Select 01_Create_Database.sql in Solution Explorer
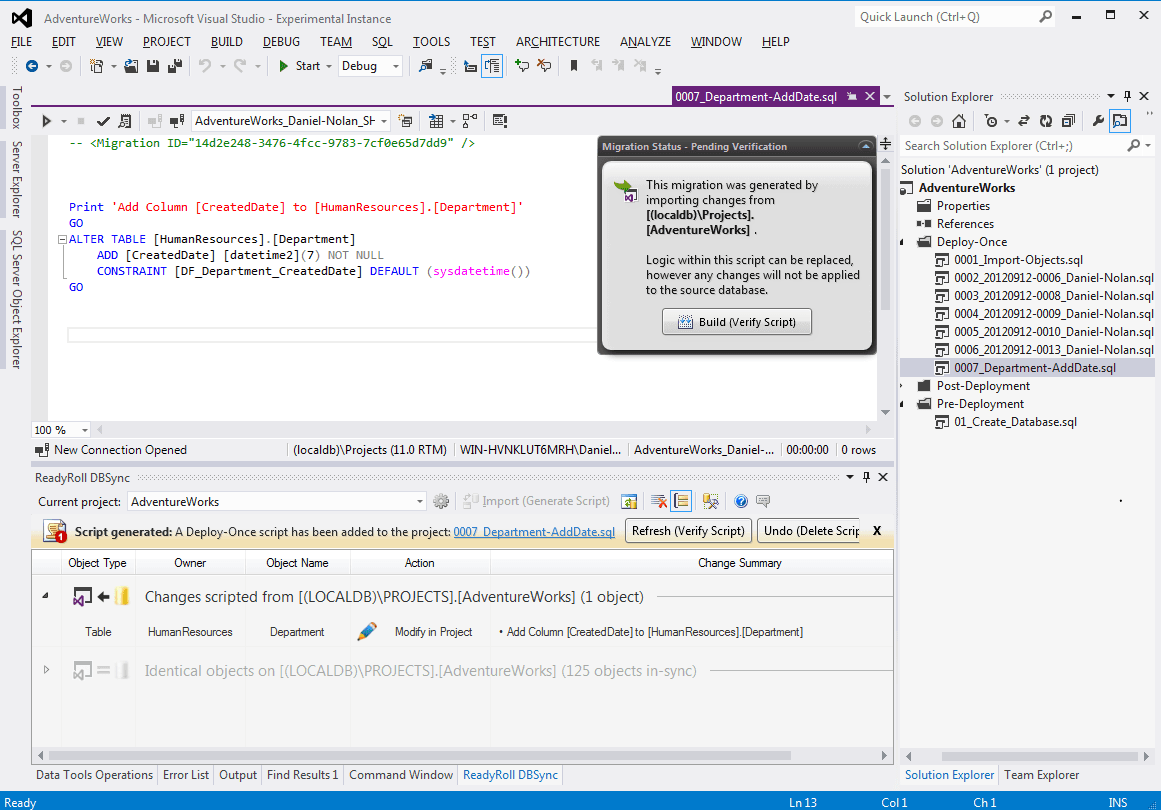 pyautogui.click(x=1015, y=422)
